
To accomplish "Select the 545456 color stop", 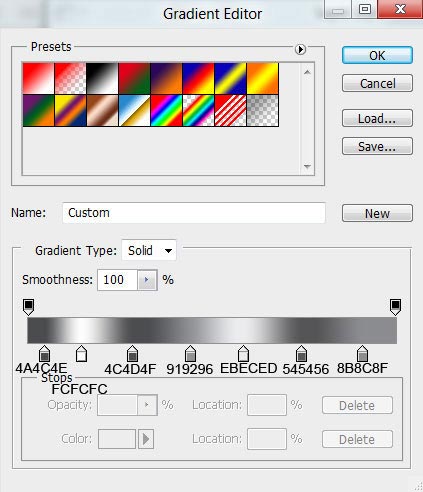I will tap(301, 354).
